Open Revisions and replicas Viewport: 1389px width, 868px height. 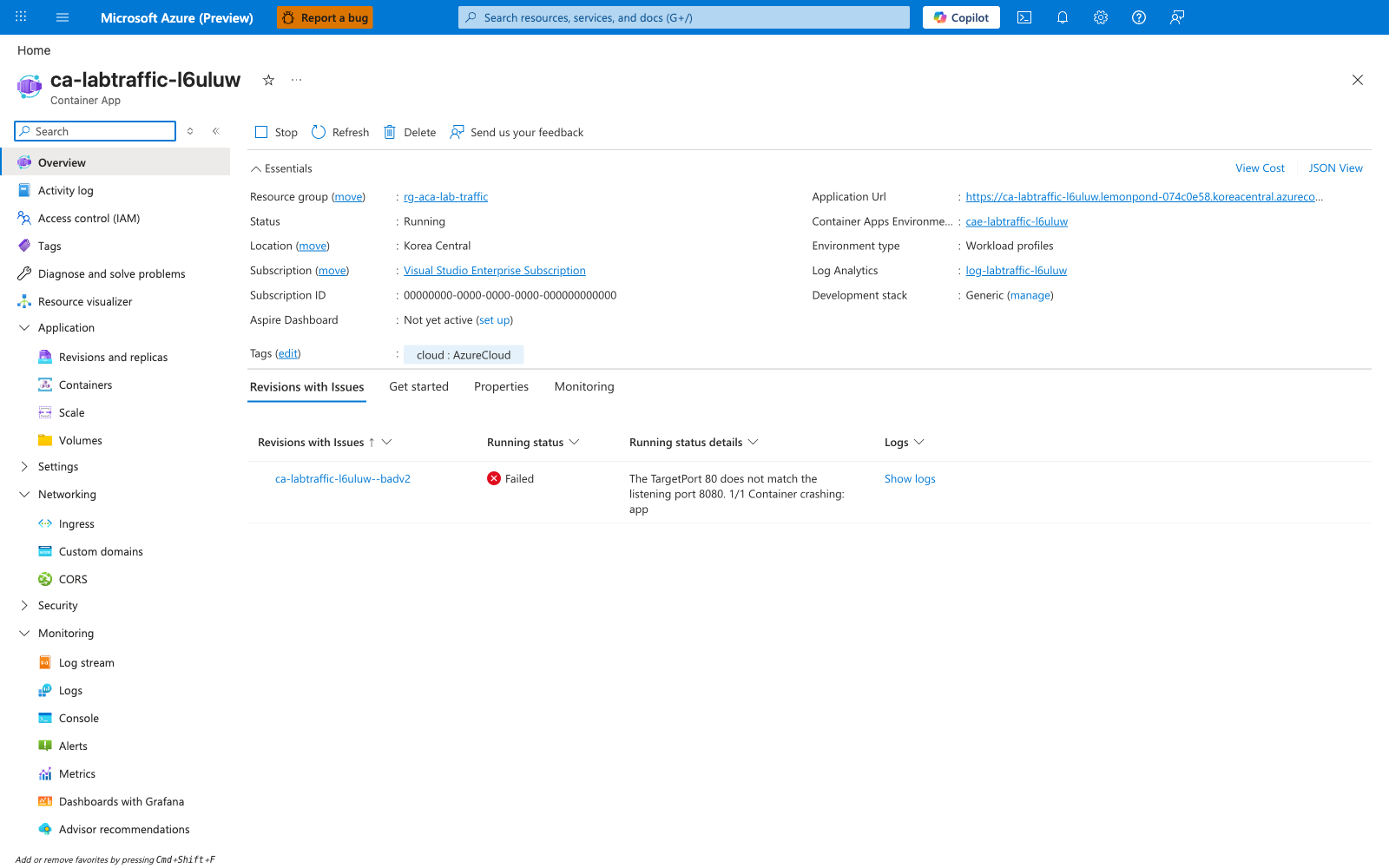pyautogui.click(x=113, y=357)
